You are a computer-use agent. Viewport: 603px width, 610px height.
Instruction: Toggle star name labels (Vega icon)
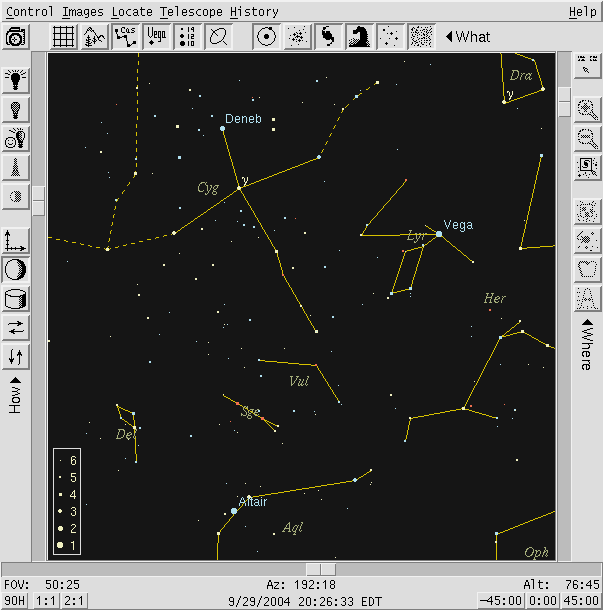[157, 37]
